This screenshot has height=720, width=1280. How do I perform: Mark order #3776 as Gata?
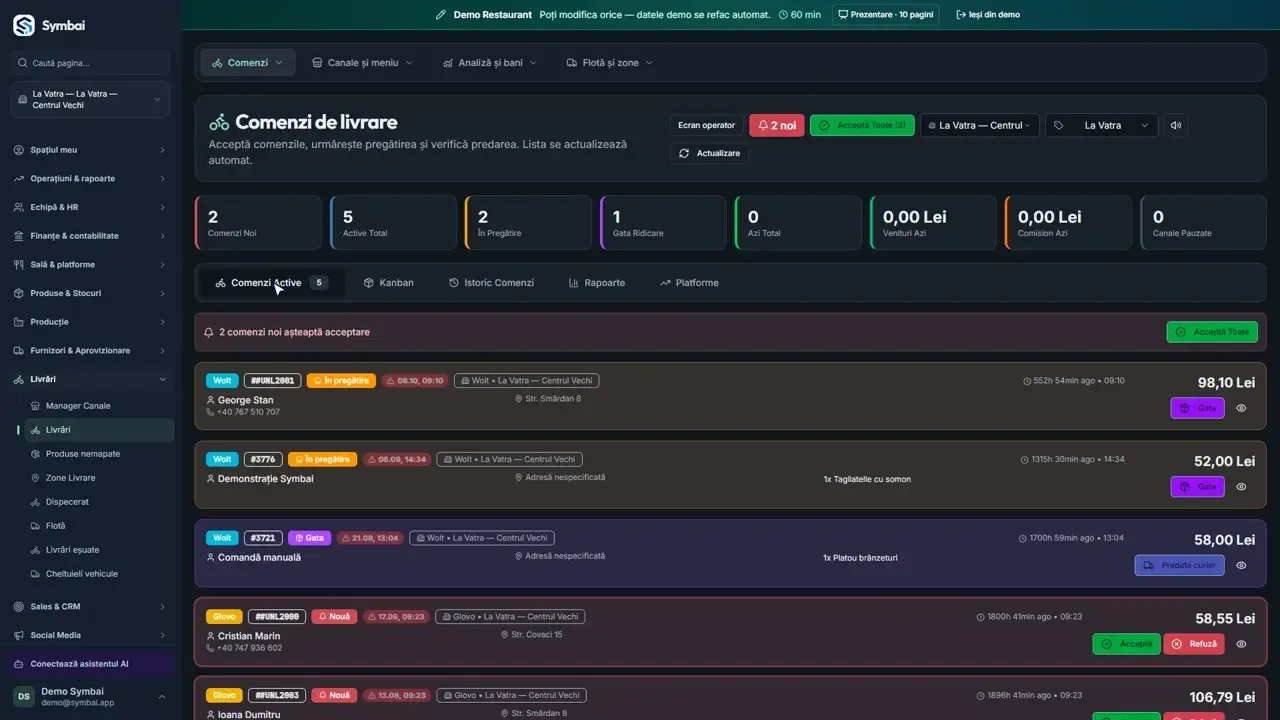coord(1198,487)
